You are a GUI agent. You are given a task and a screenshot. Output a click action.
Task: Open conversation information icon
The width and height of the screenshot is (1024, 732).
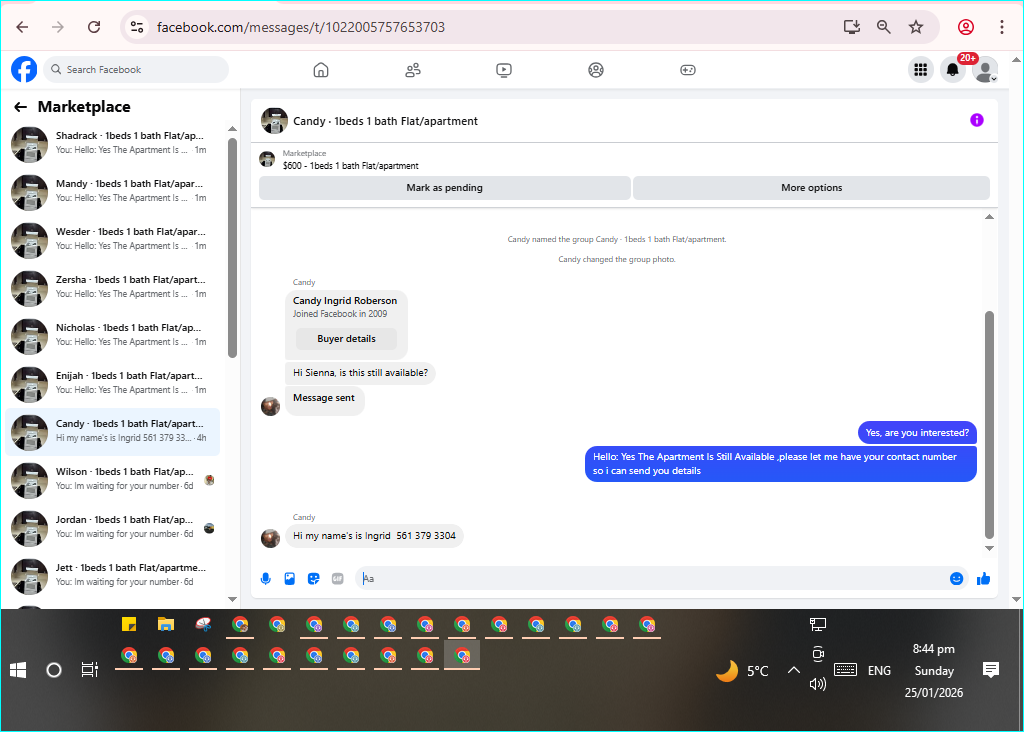[x=976, y=120]
